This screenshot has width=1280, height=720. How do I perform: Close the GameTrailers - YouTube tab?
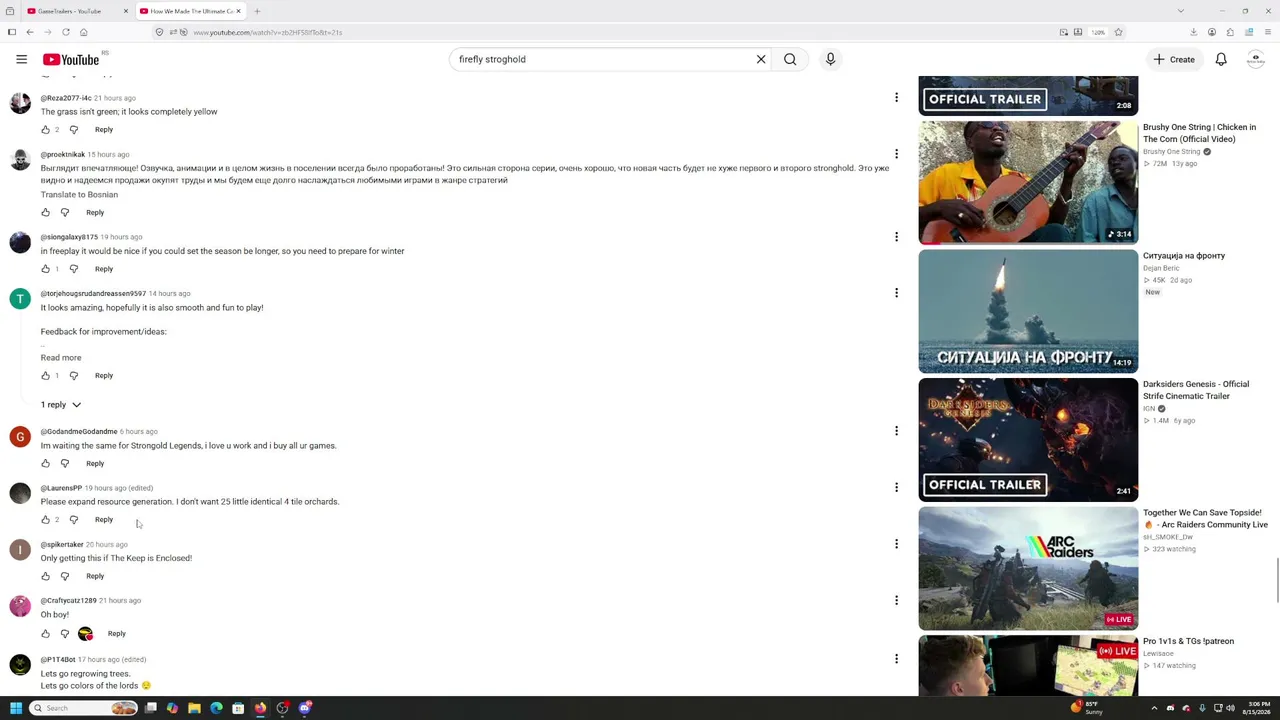[x=125, y=11]
